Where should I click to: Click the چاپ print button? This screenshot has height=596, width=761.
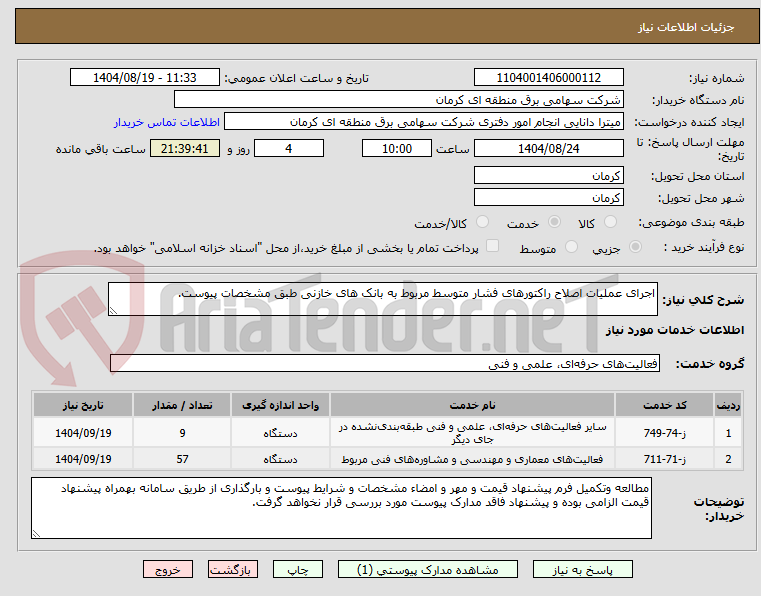tap(298, 569)
